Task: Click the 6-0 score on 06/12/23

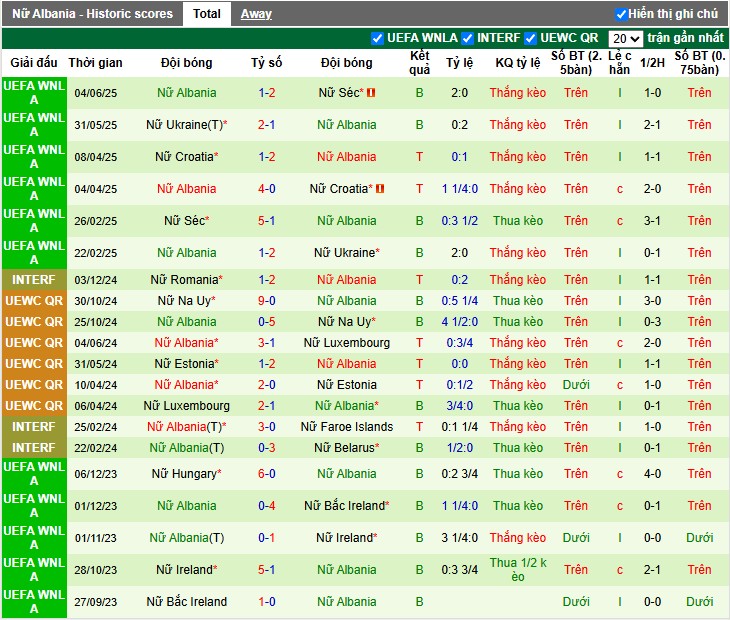Action: click(266, 474)
